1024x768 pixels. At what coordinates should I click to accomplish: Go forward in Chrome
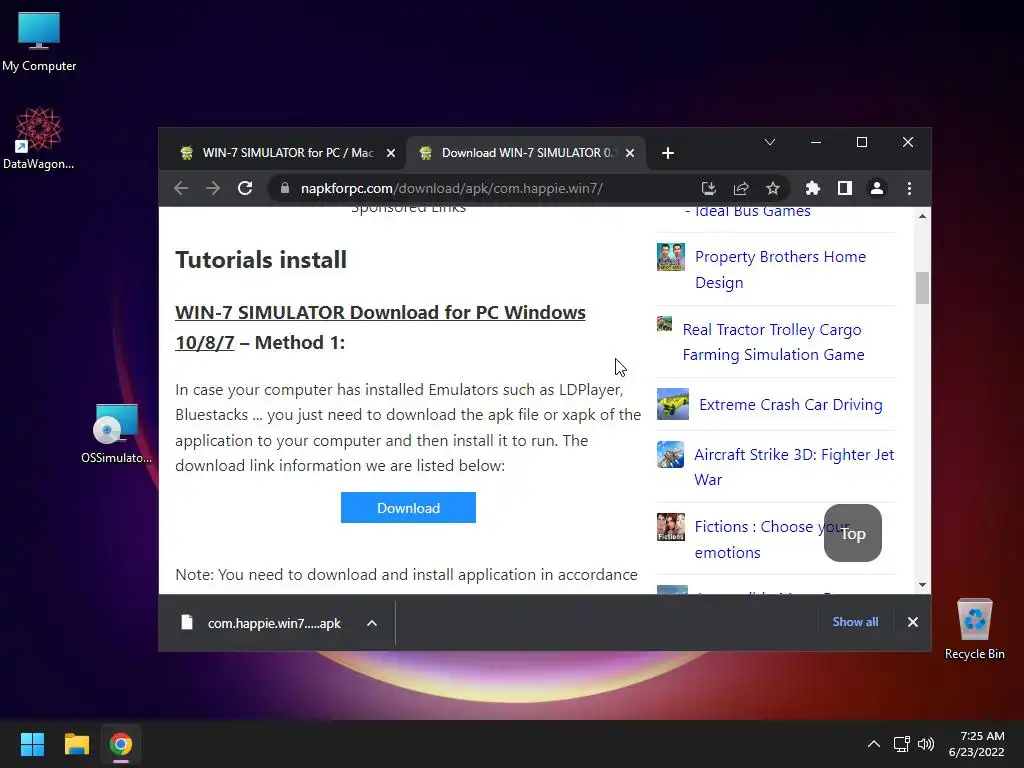(213, 189)
